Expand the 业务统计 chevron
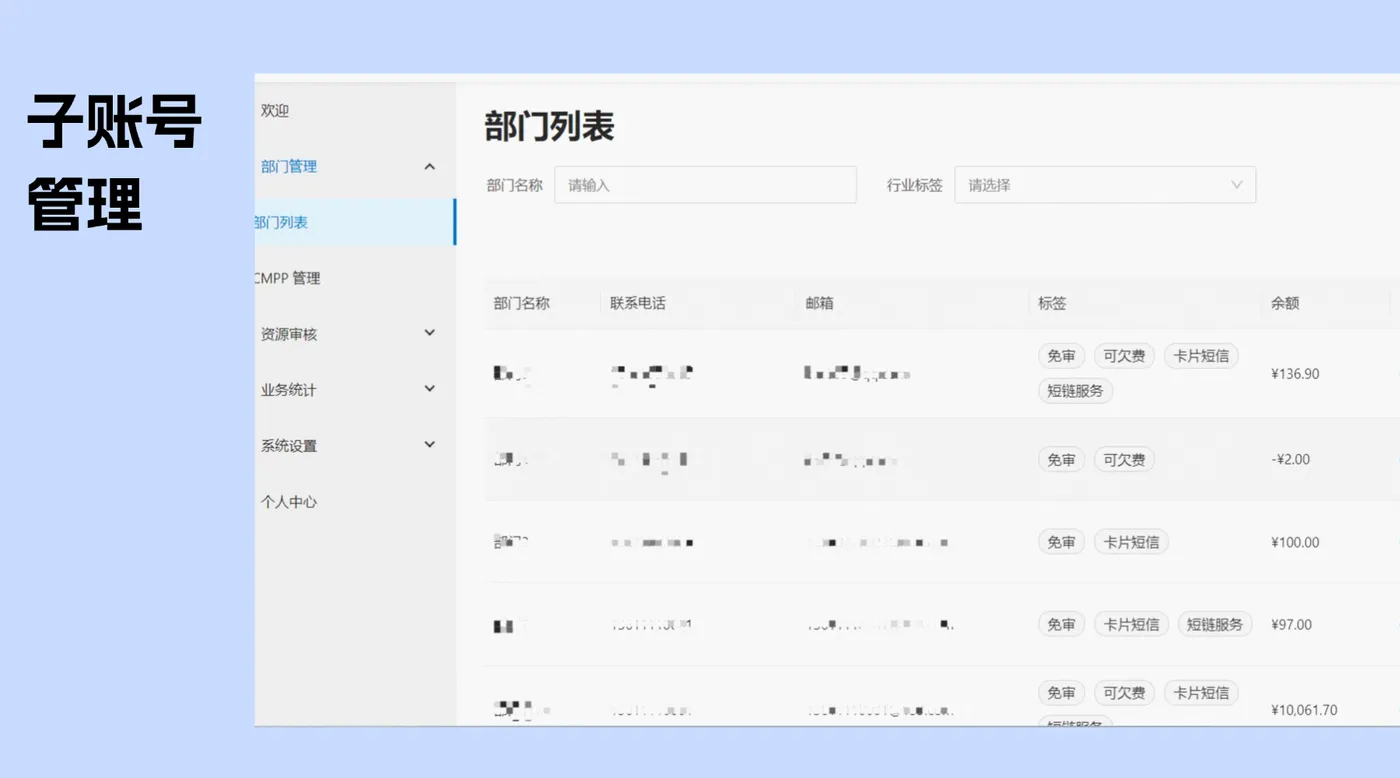This screenshot has width=1400, height=778. coord(430,389)
